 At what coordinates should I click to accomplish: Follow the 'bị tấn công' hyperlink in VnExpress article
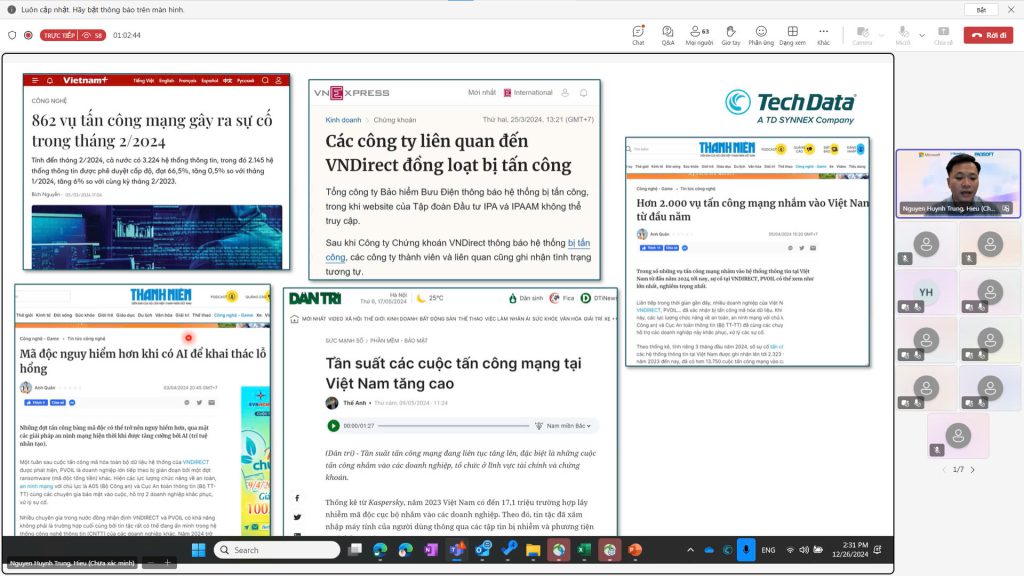click(x=579, y=243)
